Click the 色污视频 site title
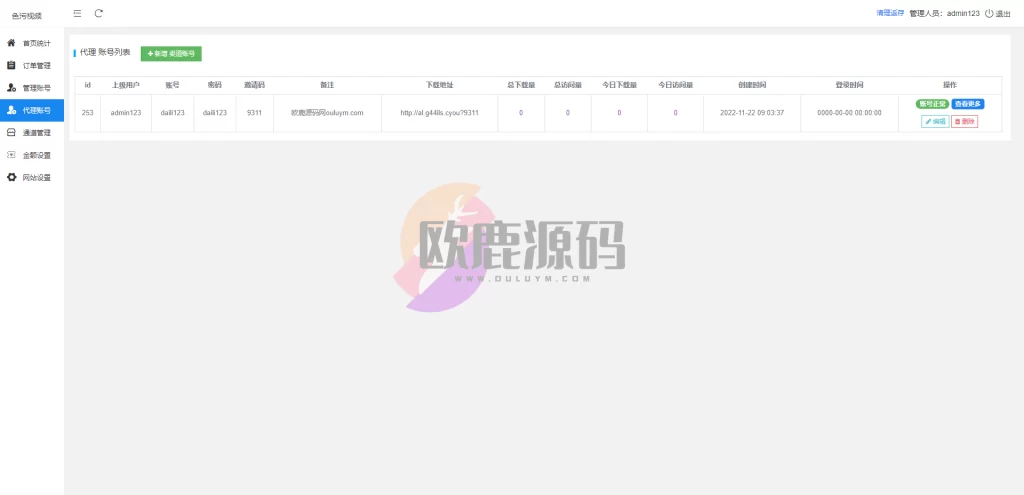This screenshot has width=1024, height=495. [x=27, y=16]
